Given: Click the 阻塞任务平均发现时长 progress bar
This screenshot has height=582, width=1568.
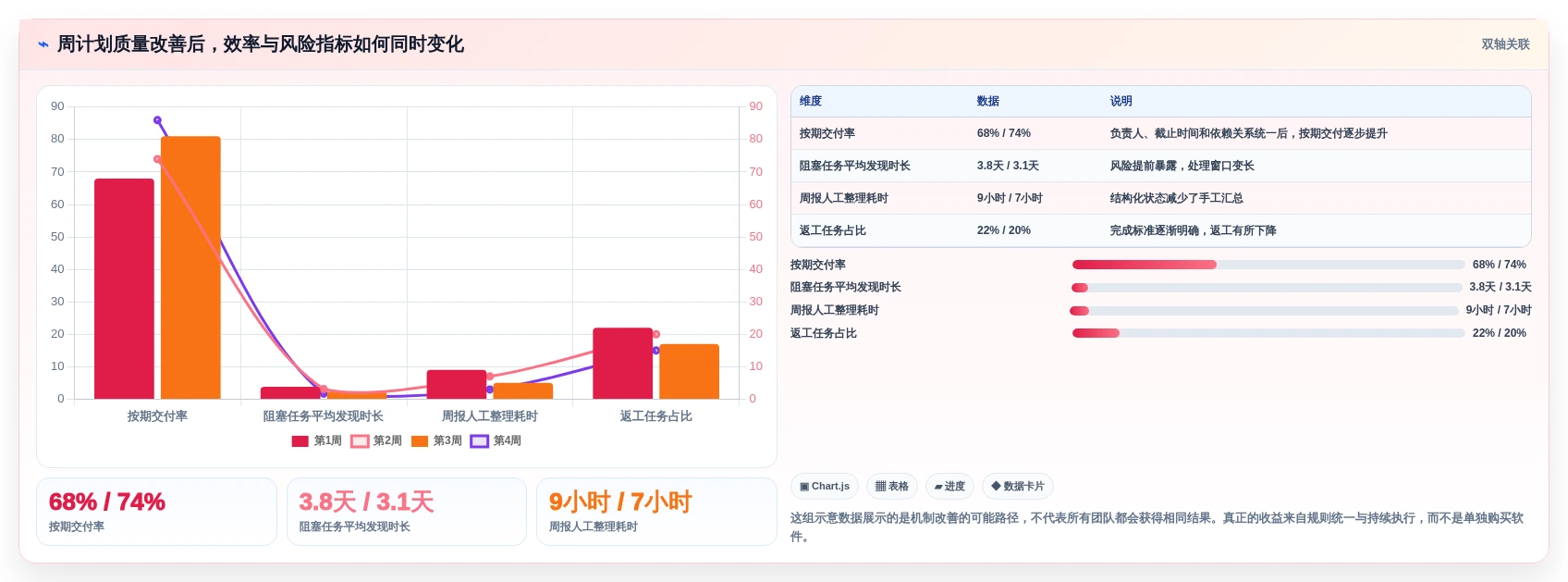Looking at the screenshot, I should [1267, 288].
